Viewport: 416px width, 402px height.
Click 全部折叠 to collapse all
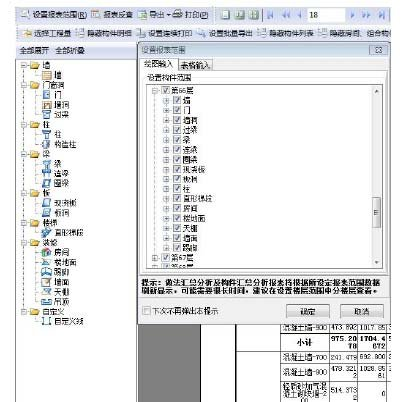(x=70, y=51)
